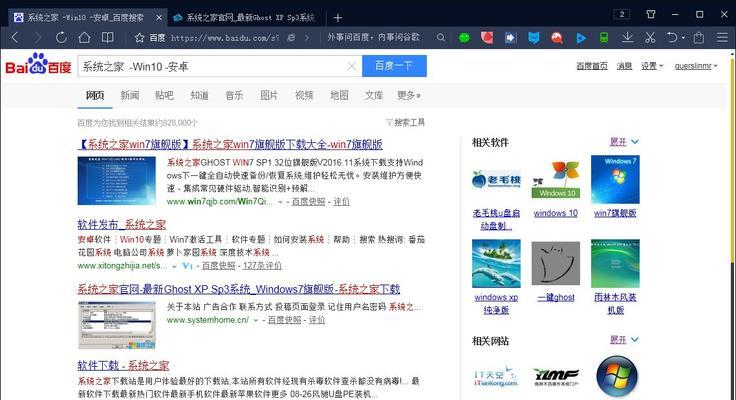The height and width of the screenshot is (400, 736).
Task: Open the 百度首页 link
Action: point(592,66)
